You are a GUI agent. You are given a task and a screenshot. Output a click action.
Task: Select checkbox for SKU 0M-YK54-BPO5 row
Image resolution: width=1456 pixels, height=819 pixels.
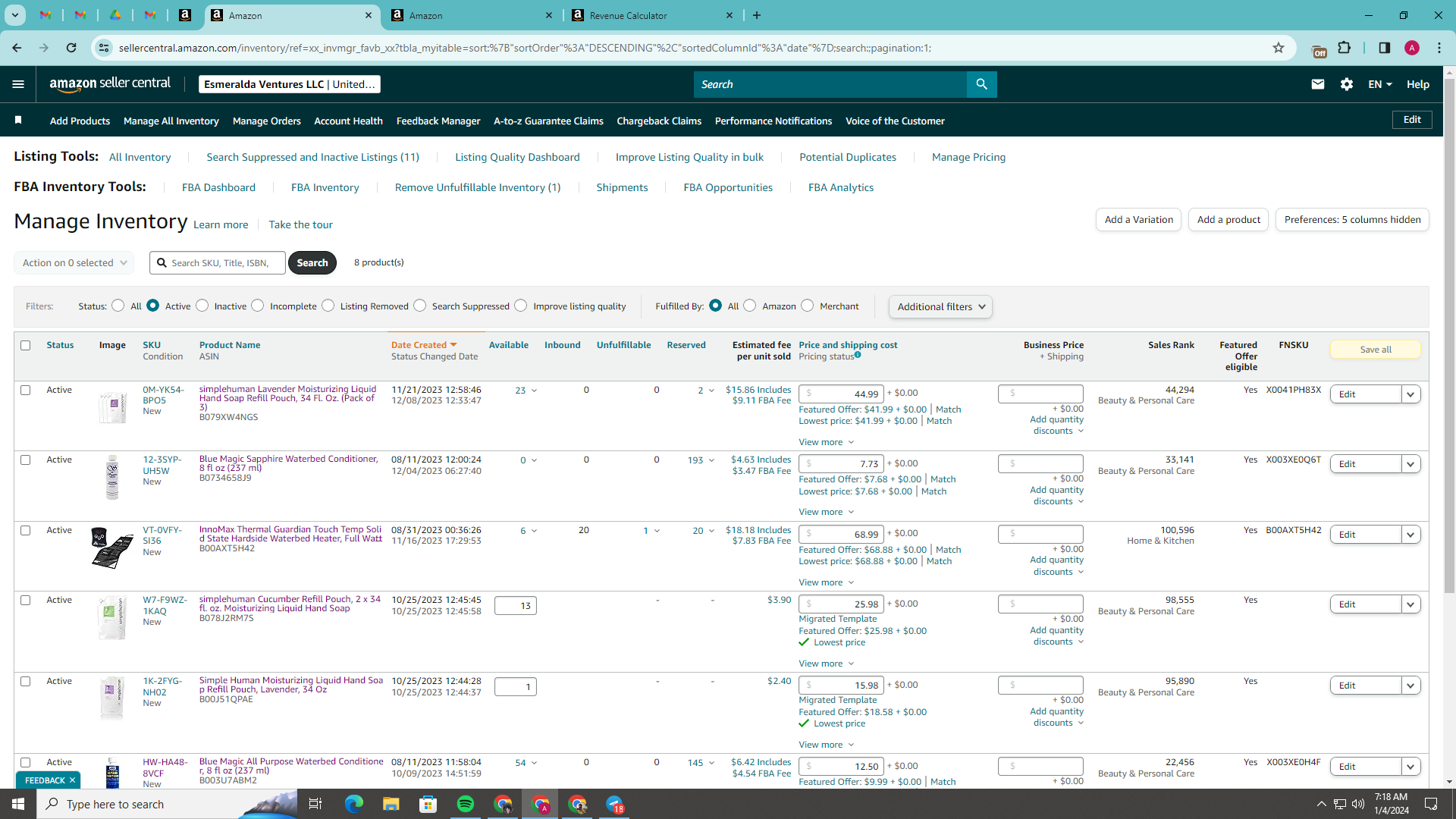pos(25,390)
